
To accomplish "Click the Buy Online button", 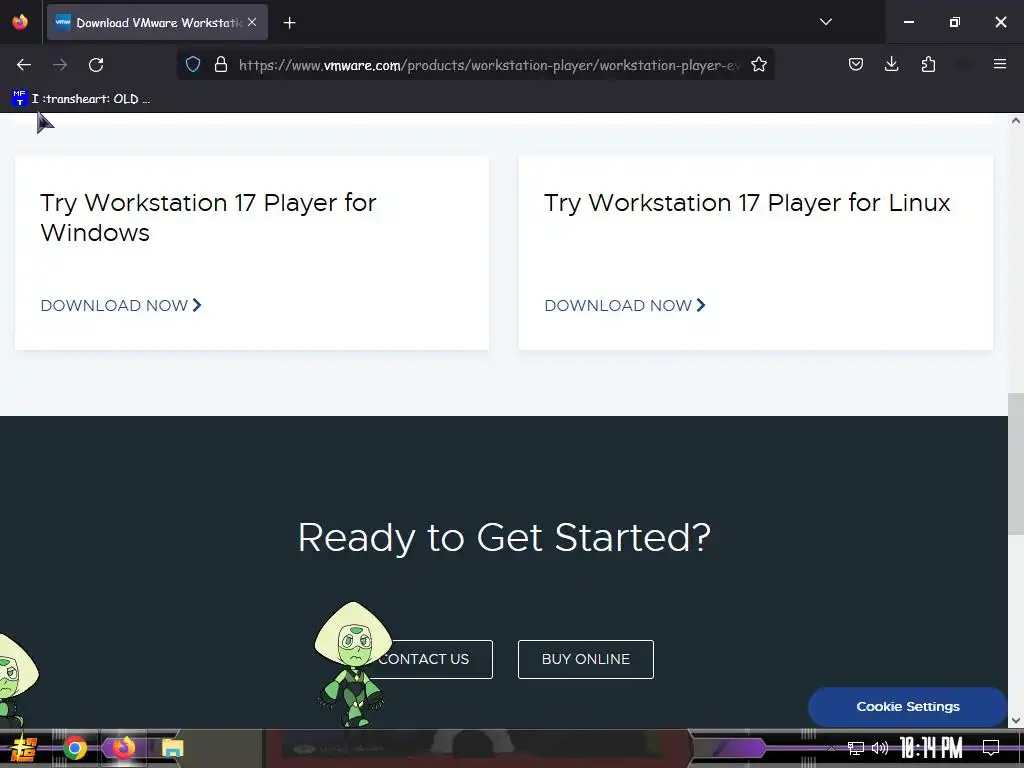I will pos(586,659).
